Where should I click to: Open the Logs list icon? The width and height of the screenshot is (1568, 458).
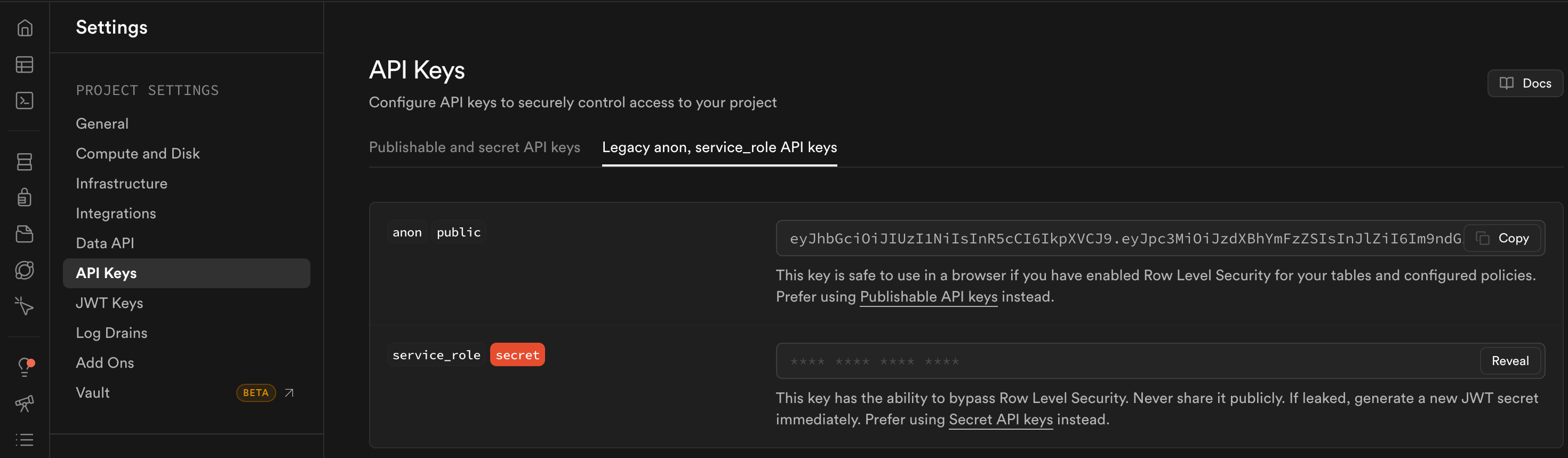25,439
